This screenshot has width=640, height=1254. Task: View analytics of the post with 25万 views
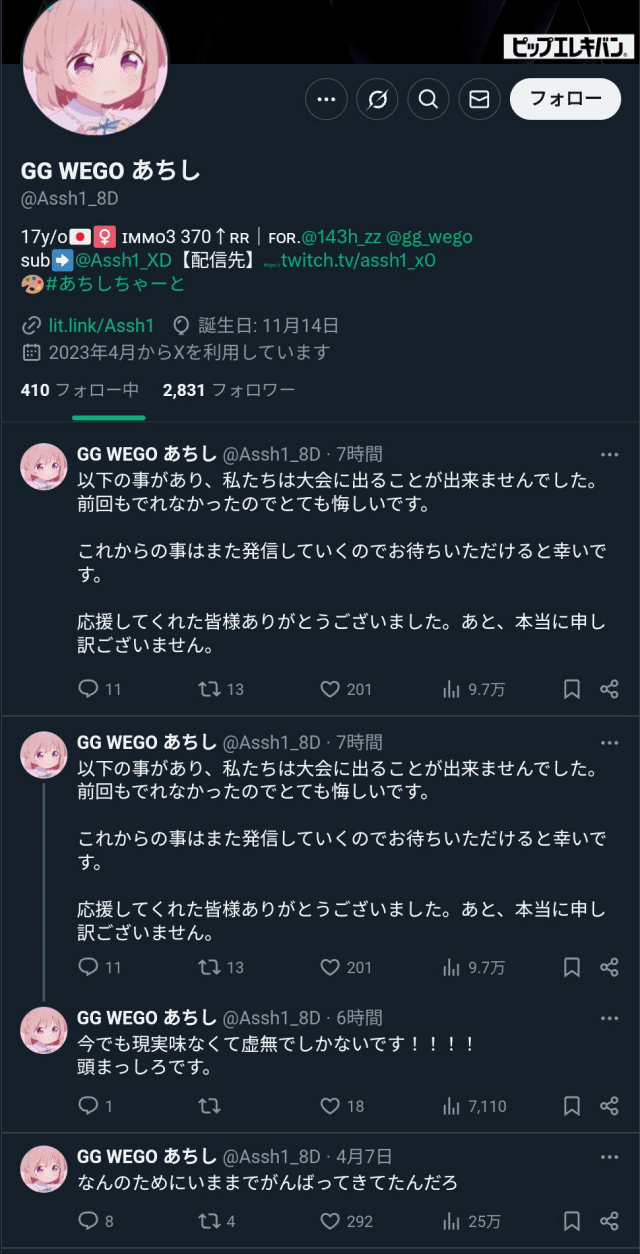click(x=472, y=1221)
